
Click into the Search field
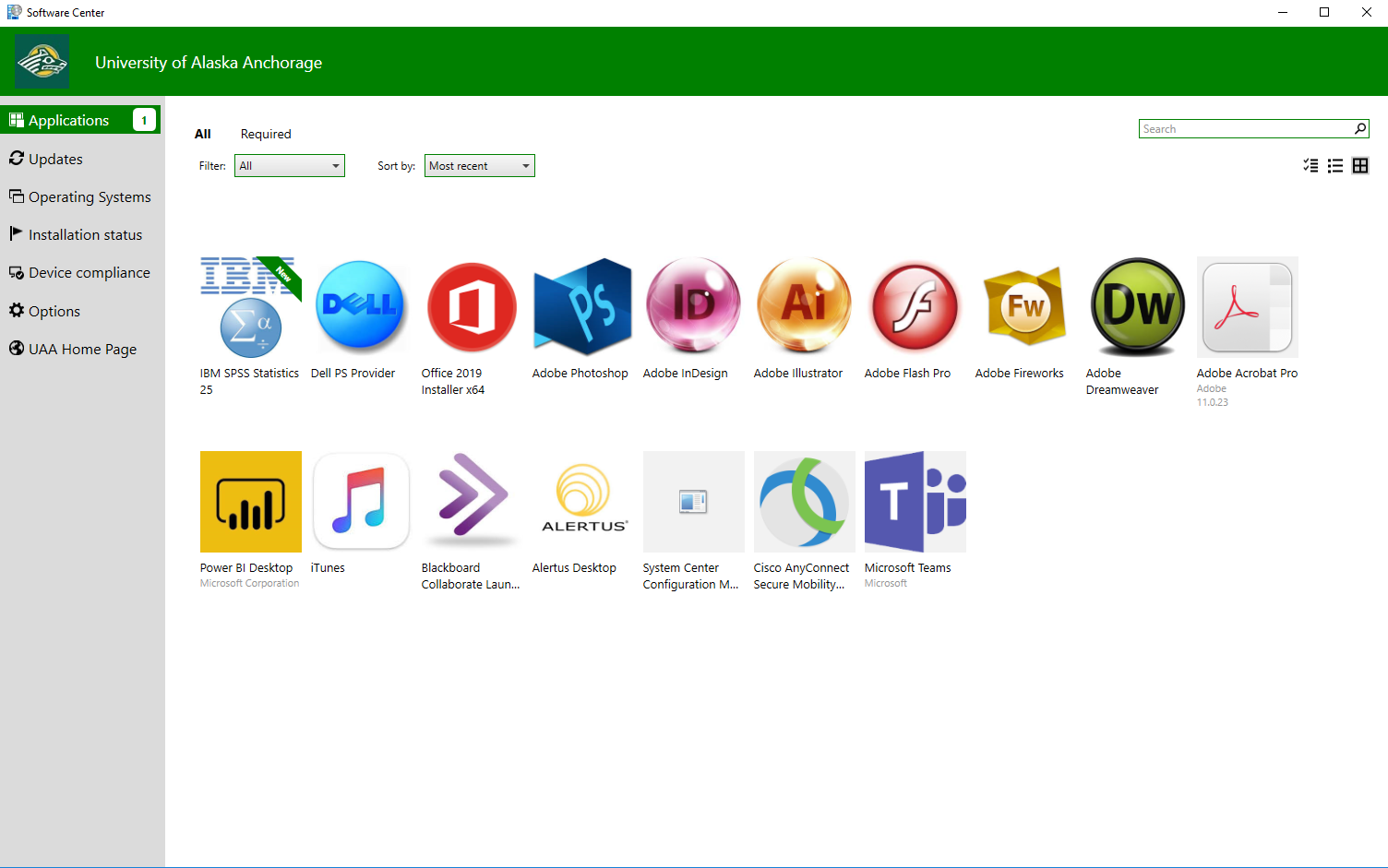(1244, 129)
